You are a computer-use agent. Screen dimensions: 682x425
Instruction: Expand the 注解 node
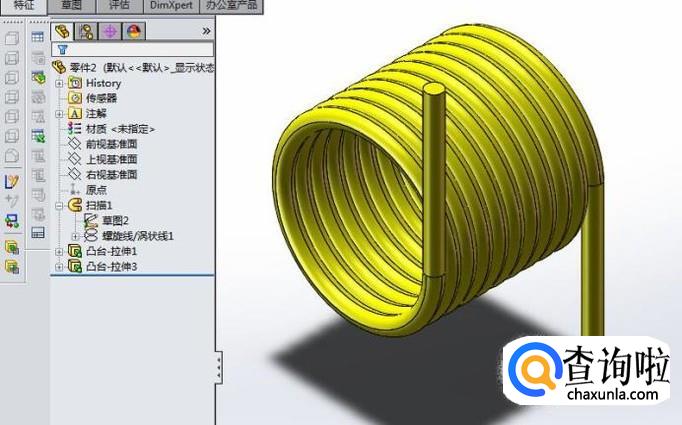[59, 114]
